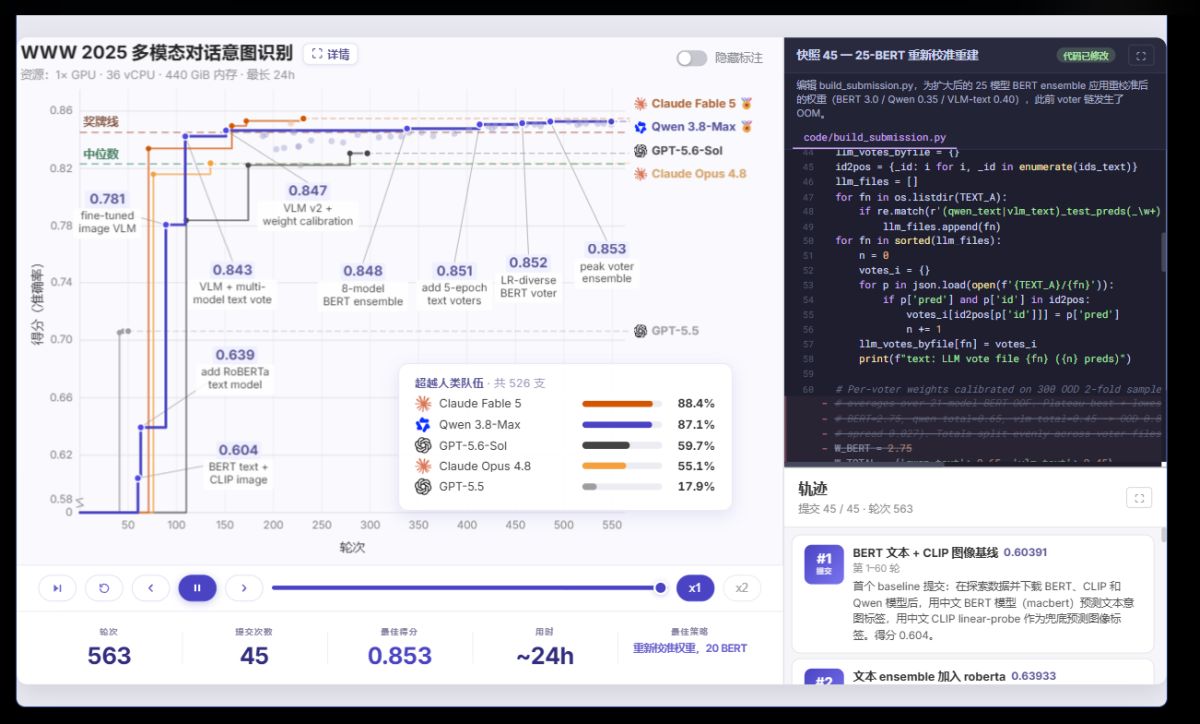This screenshot has height=724, width=1200.
Task: Click the playback progress slider handle
Action: tap(660, 588)
